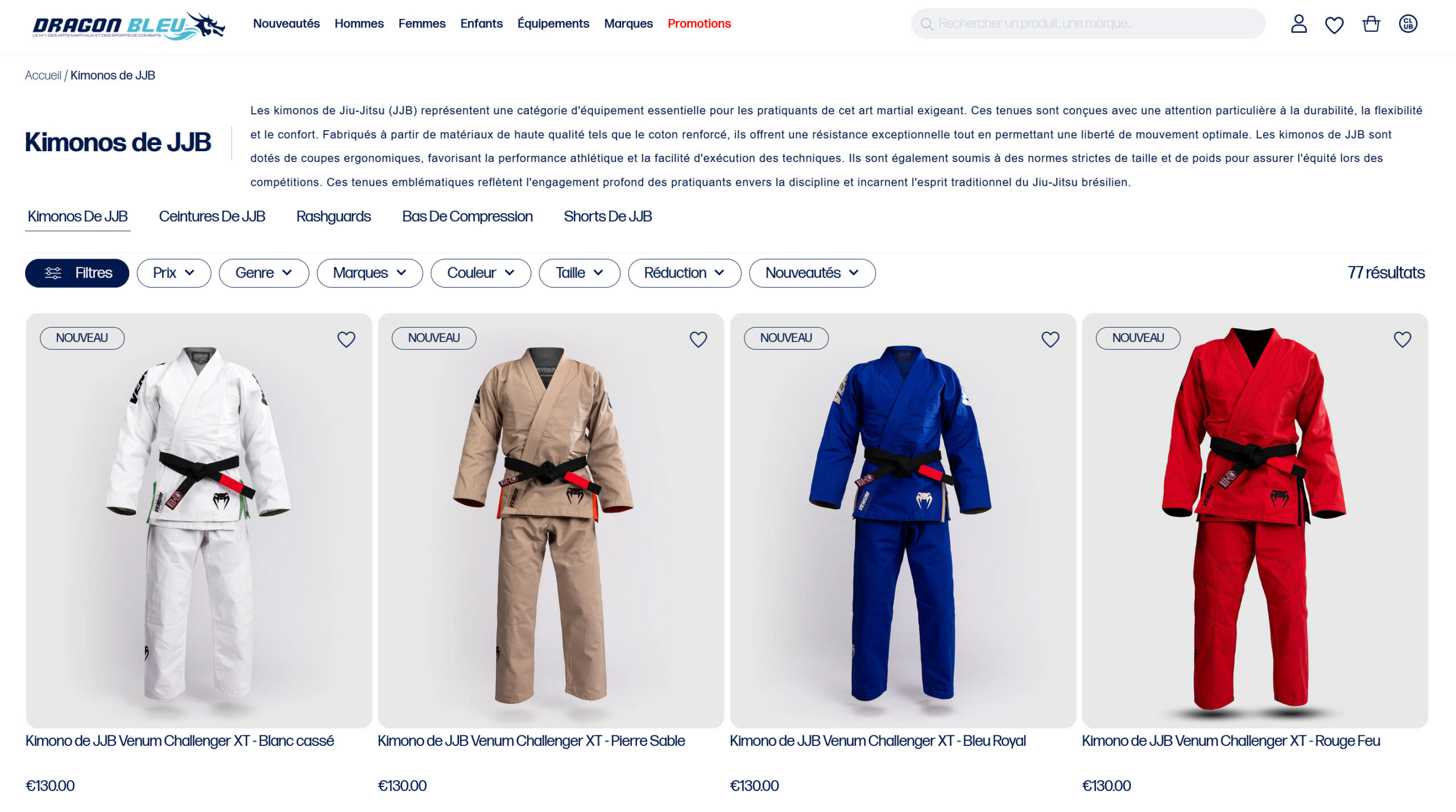Select the red Rouge Feu kimono thumbnail
Screen dimensions: 1456x812
[1255, 520]
